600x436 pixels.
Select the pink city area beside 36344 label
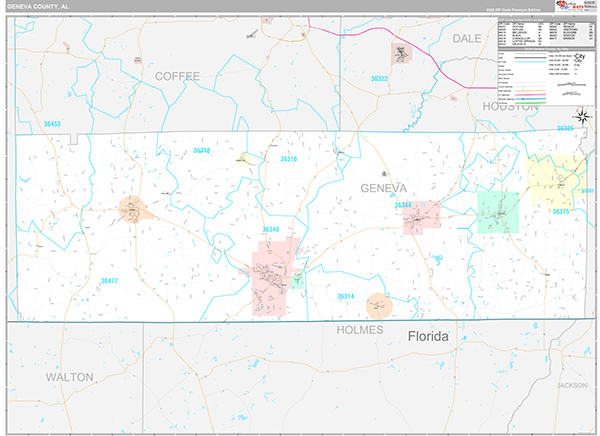(x=421, y=217)
